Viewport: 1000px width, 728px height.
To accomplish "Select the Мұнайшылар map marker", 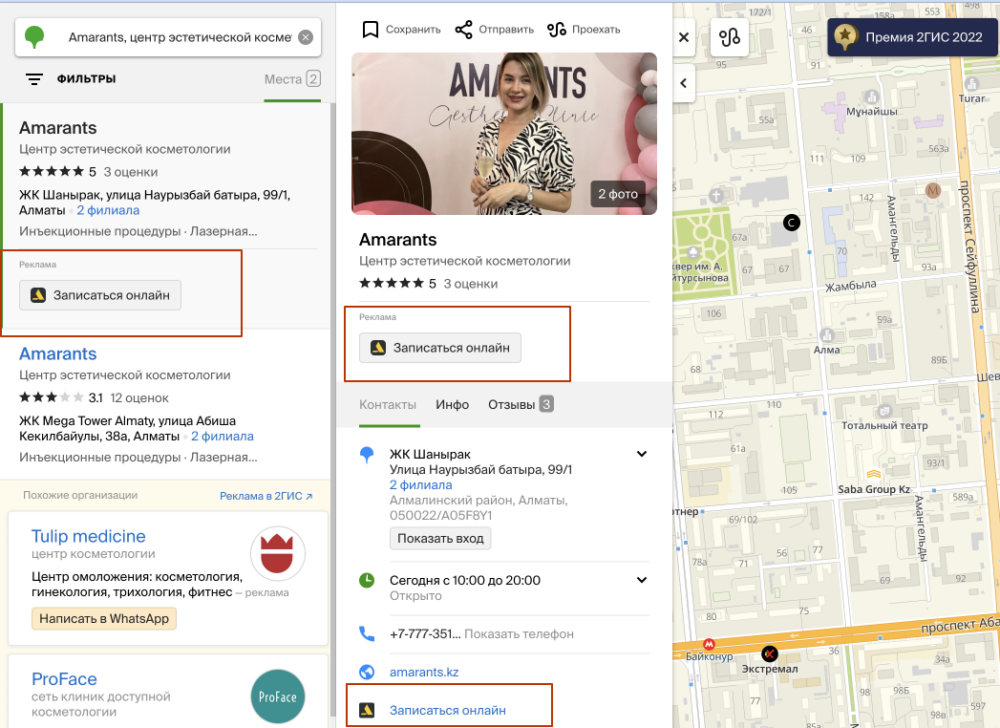I will pyautogui.click(x=871, y=97).
